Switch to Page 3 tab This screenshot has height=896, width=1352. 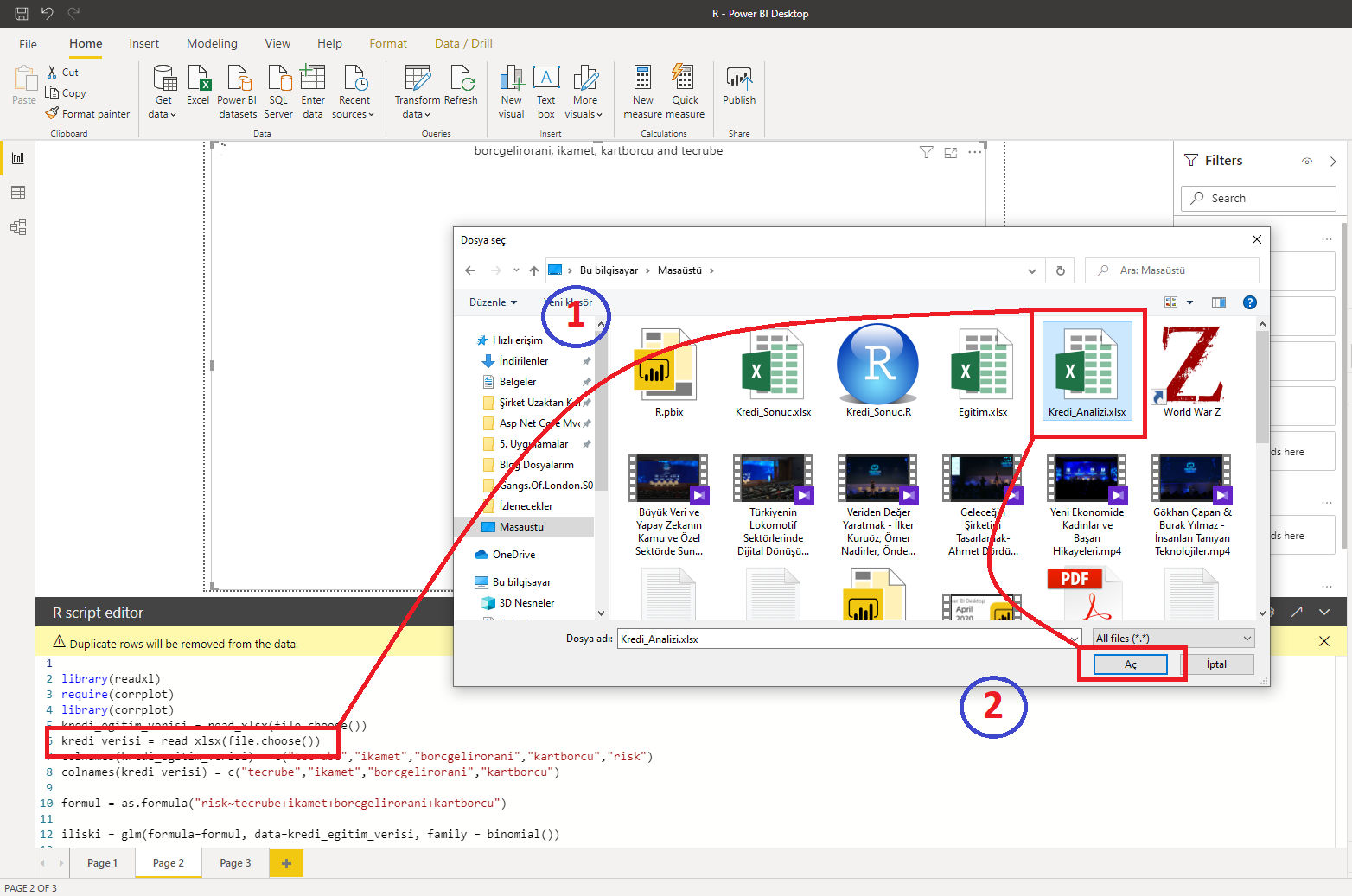click(x=235, y=863)
